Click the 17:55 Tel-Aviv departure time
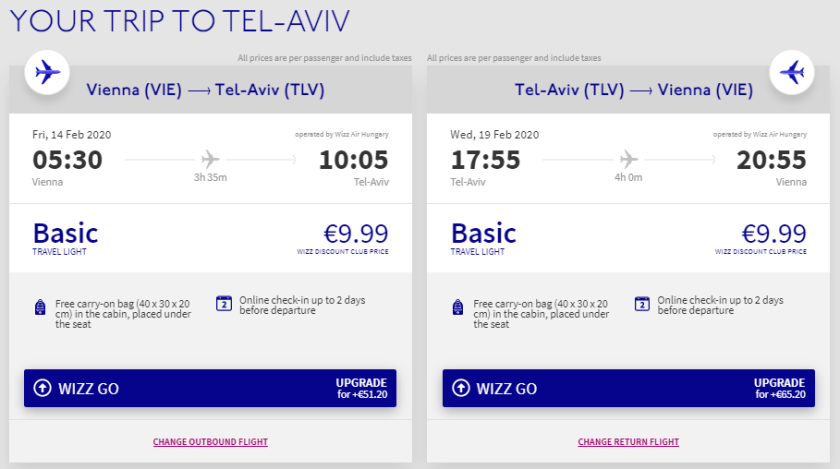840x469 pixels. pos(486,160)
